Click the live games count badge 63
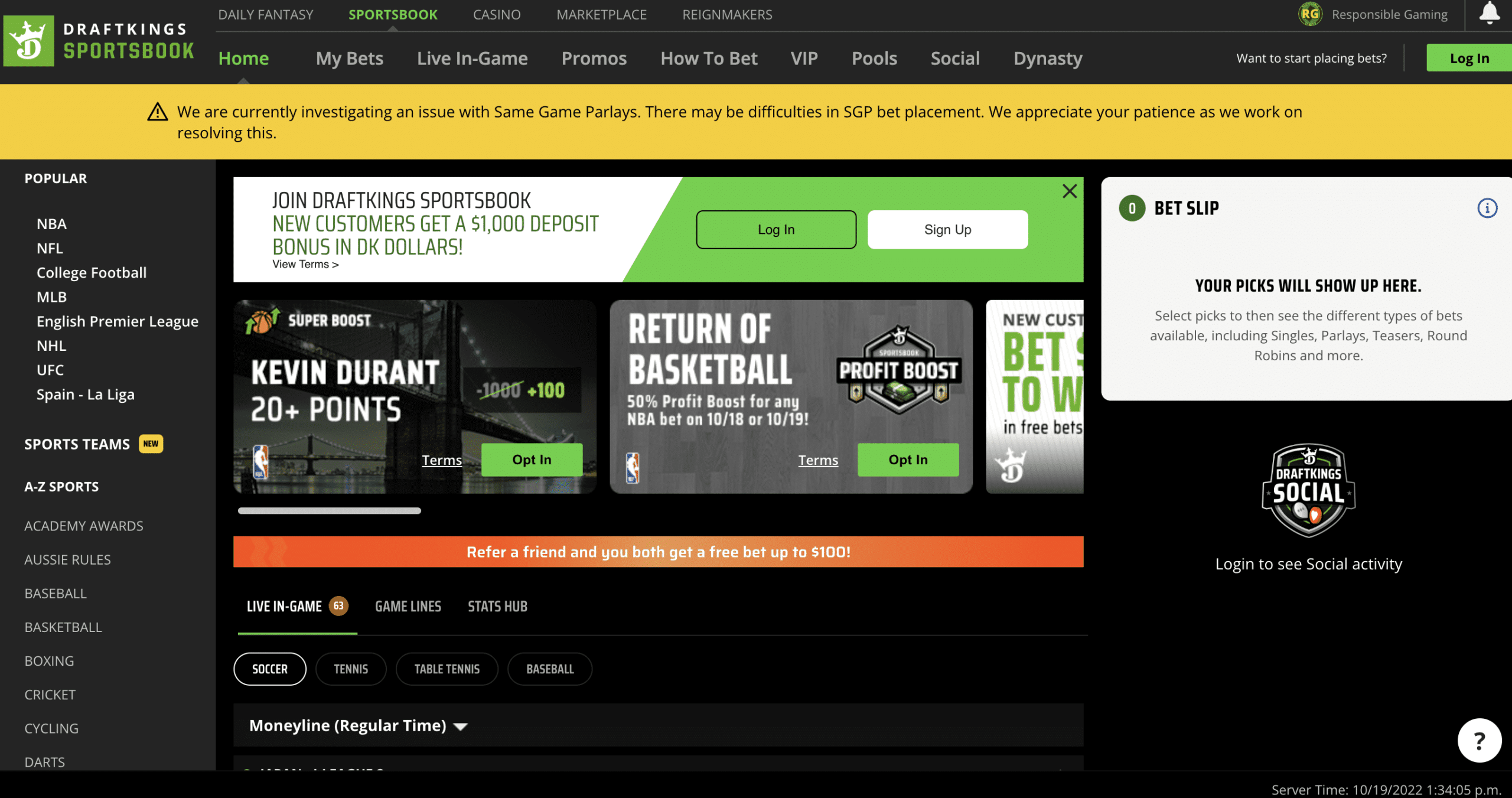This screenshot has width=1512, height=798. [338, 605]
